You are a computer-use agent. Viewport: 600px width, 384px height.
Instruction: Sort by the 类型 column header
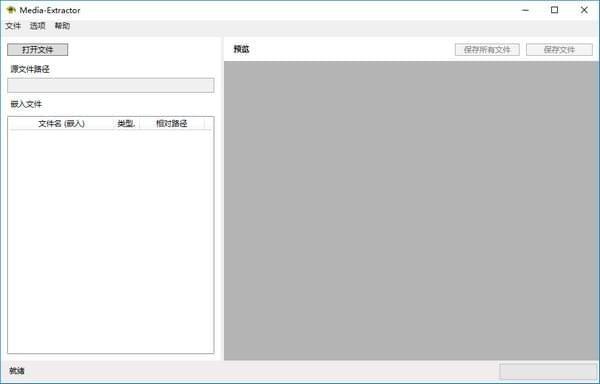126,124
